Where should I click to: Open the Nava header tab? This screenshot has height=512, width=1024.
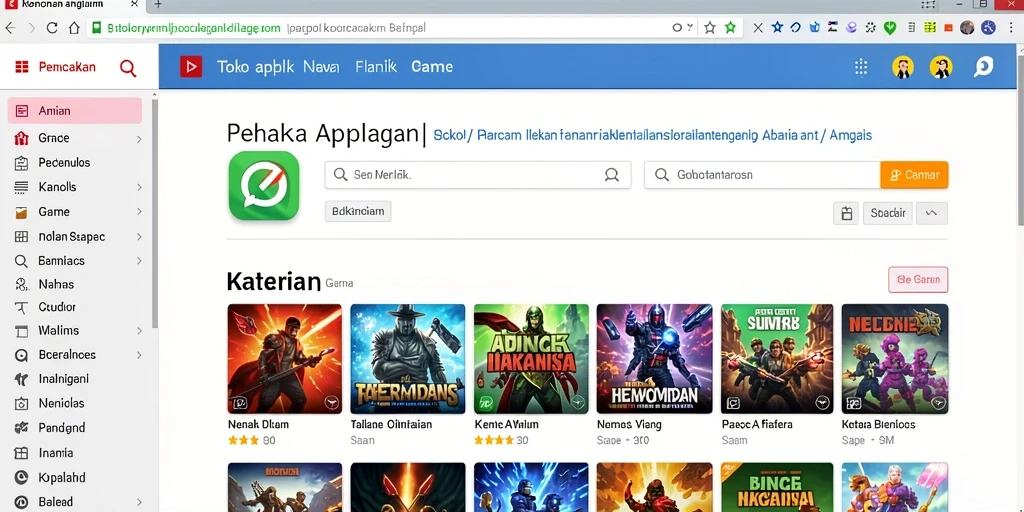[321, 67]
